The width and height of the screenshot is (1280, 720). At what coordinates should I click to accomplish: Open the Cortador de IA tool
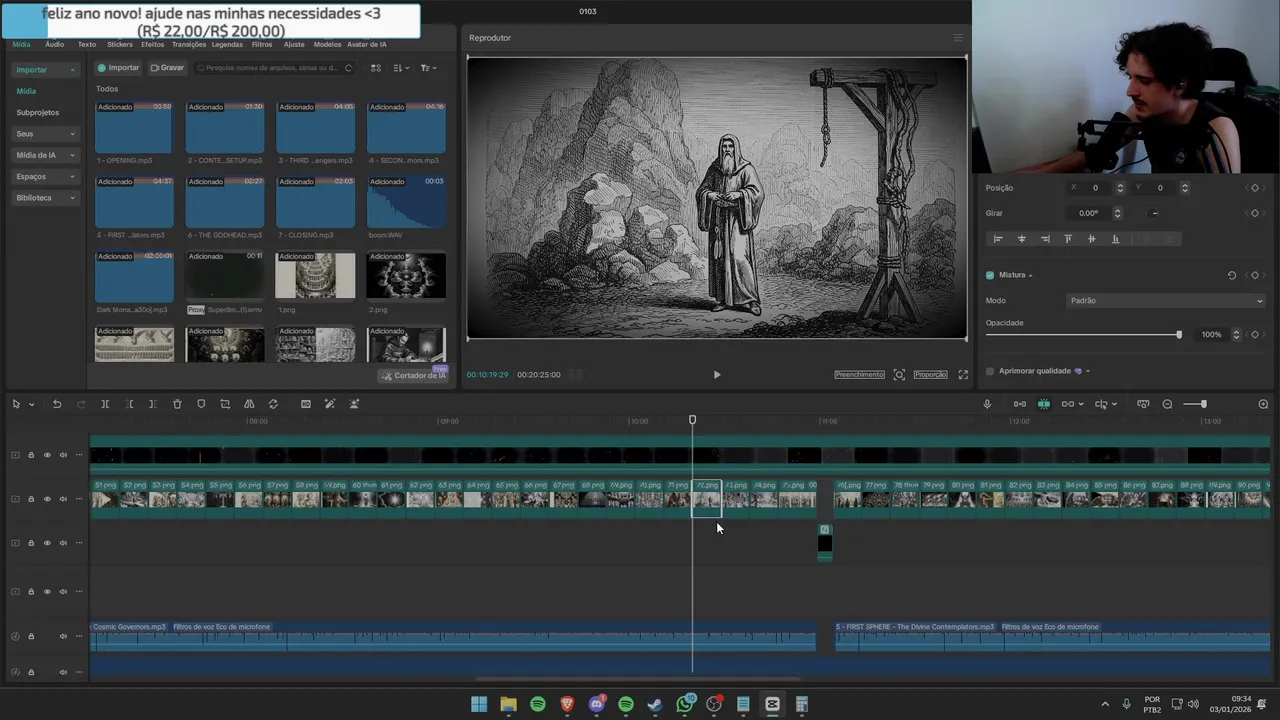pyautogui.click(x=414, y=375)
